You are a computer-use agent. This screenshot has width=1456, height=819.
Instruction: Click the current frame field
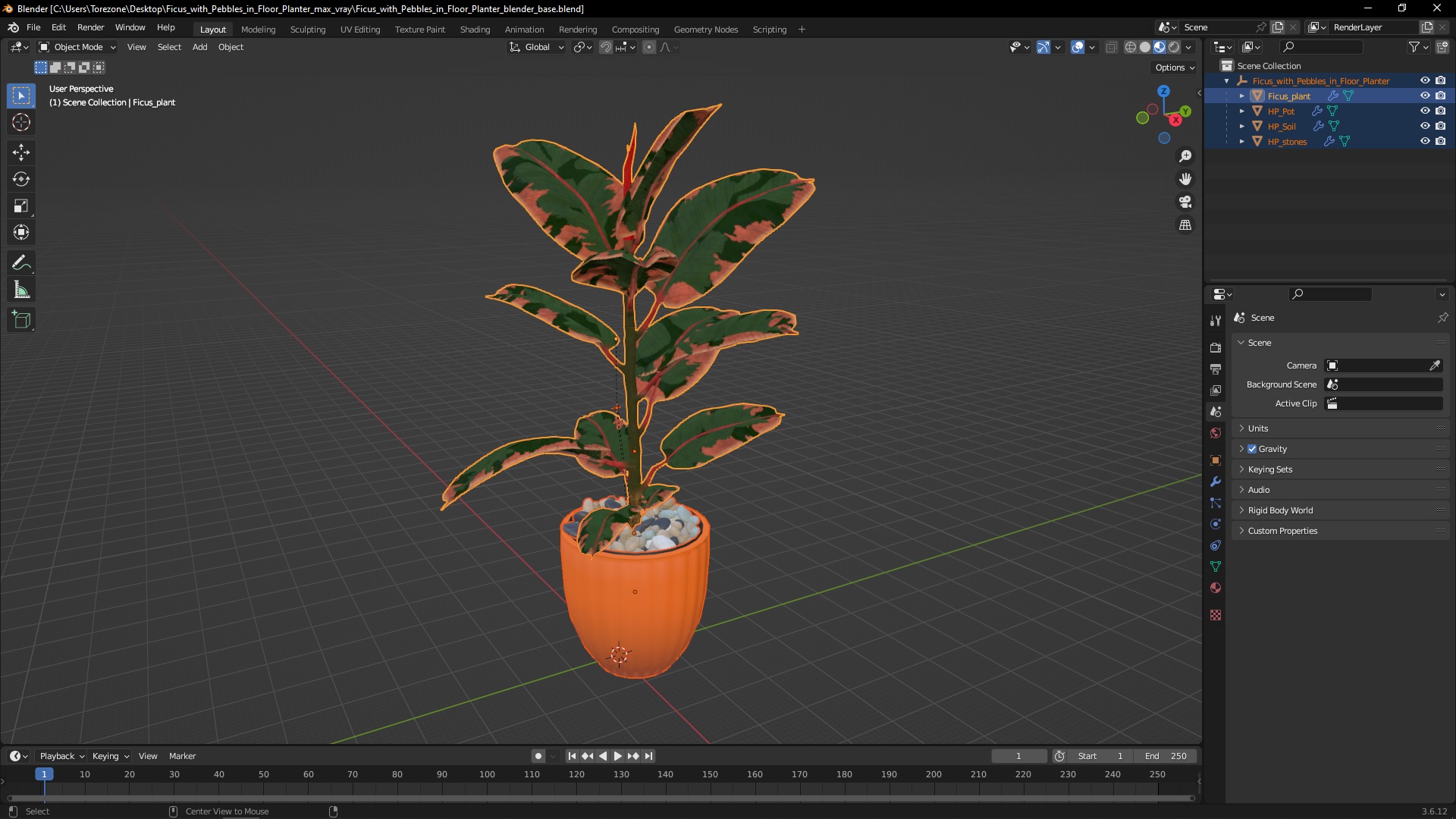[1018, 756]
